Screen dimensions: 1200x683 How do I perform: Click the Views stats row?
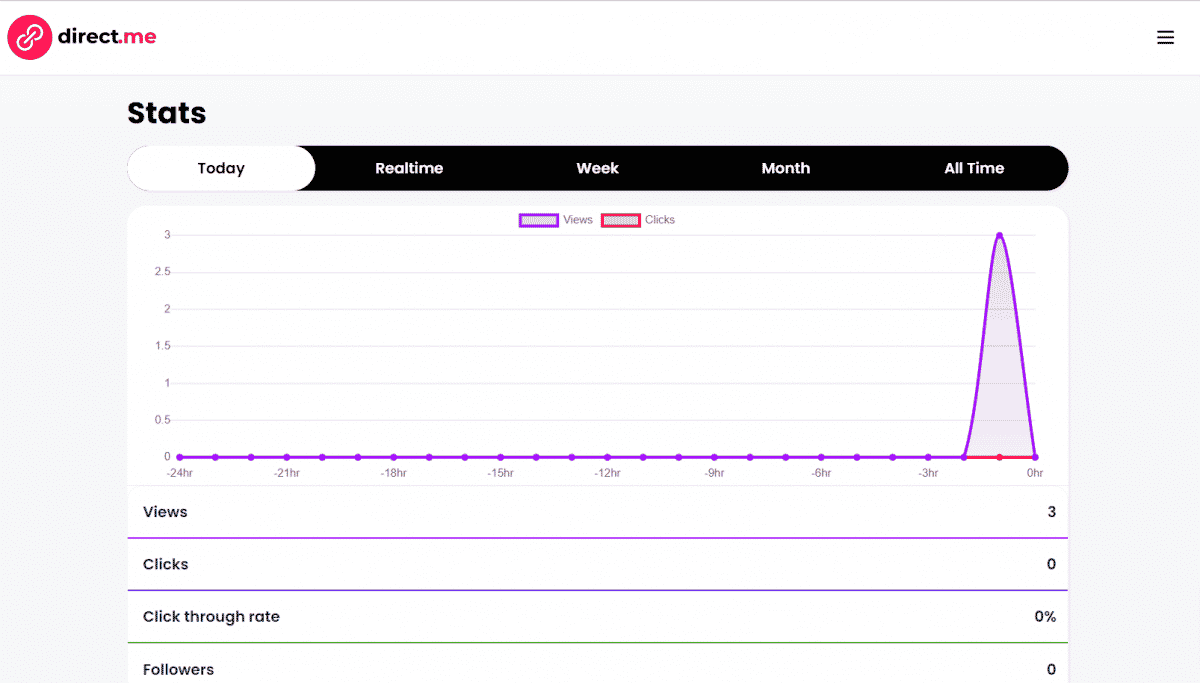[598, 511]
